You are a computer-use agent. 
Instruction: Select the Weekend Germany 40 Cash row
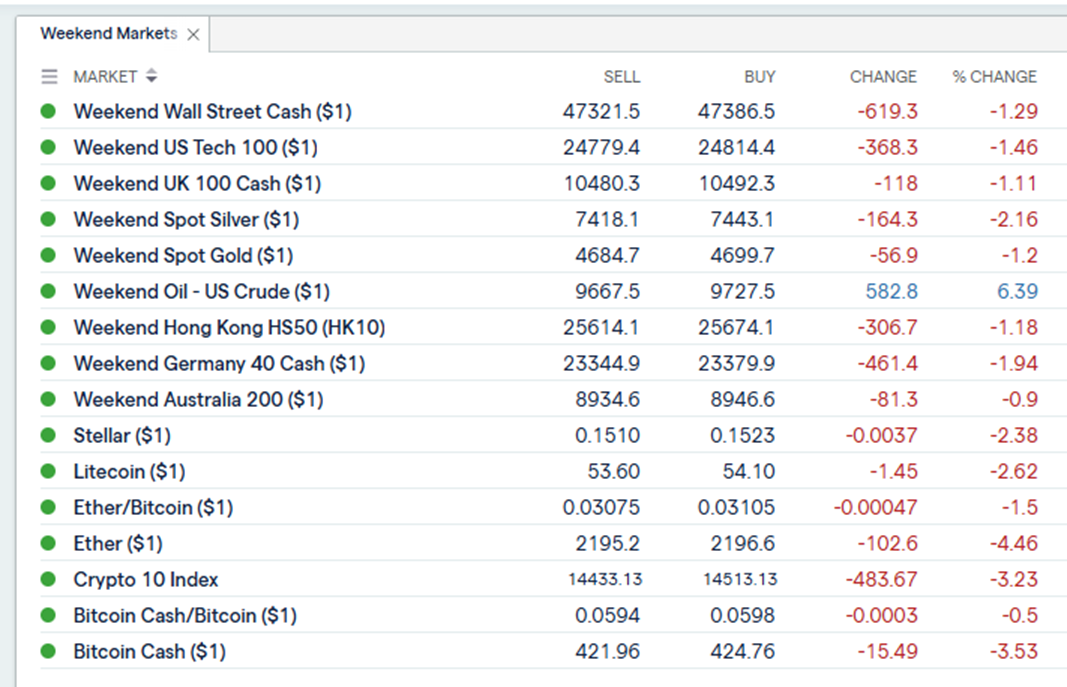(x=219, y=364)
